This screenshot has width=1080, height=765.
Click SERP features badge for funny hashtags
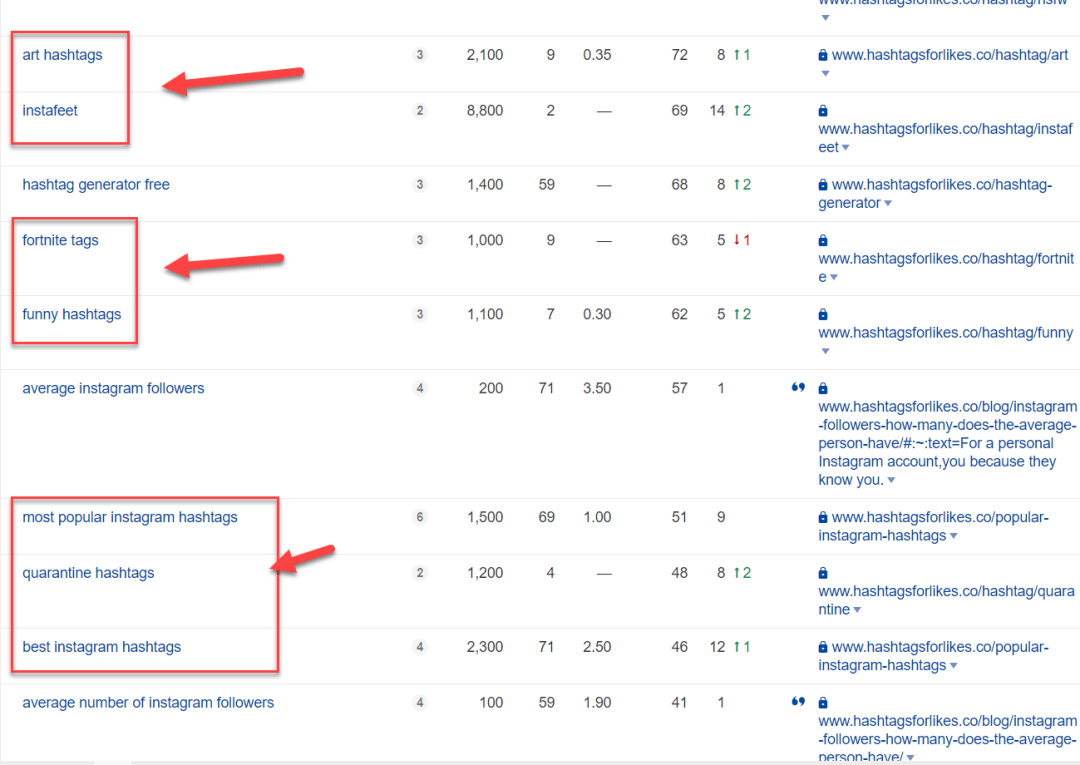pos(419,315)
